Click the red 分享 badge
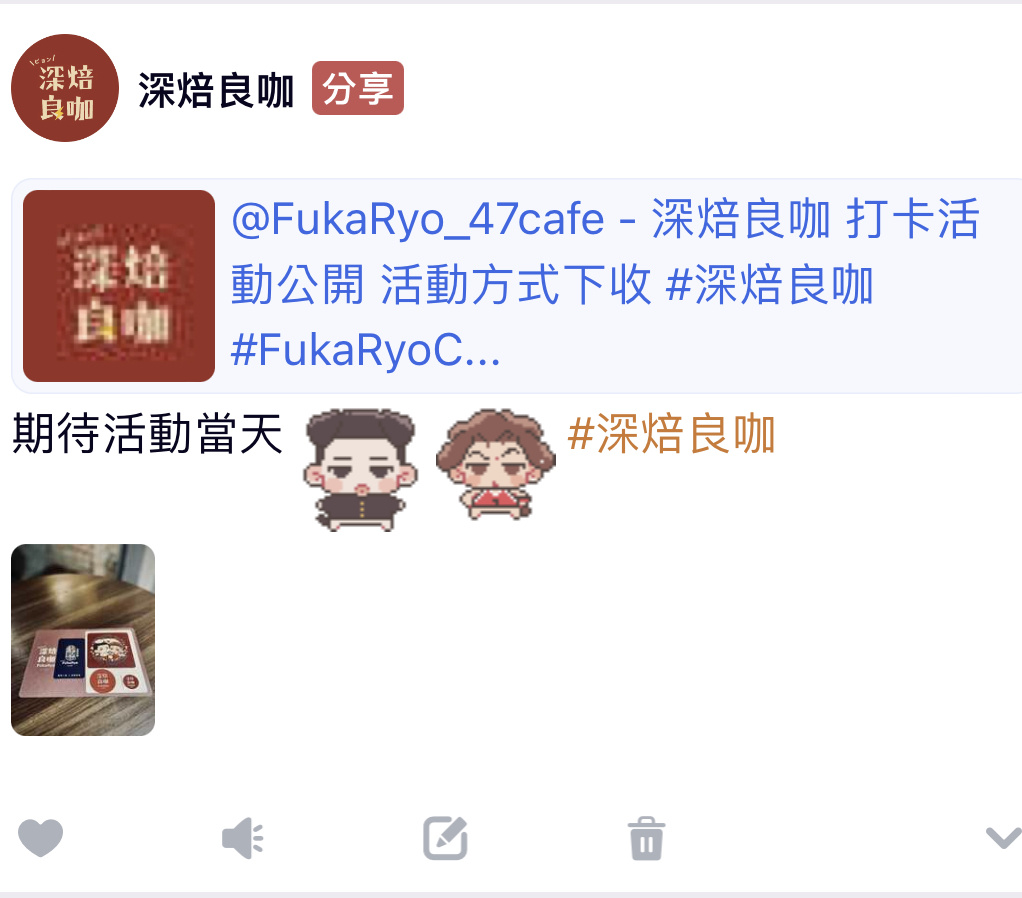This screenshot has height=898, width=1022. pos(358,88)
